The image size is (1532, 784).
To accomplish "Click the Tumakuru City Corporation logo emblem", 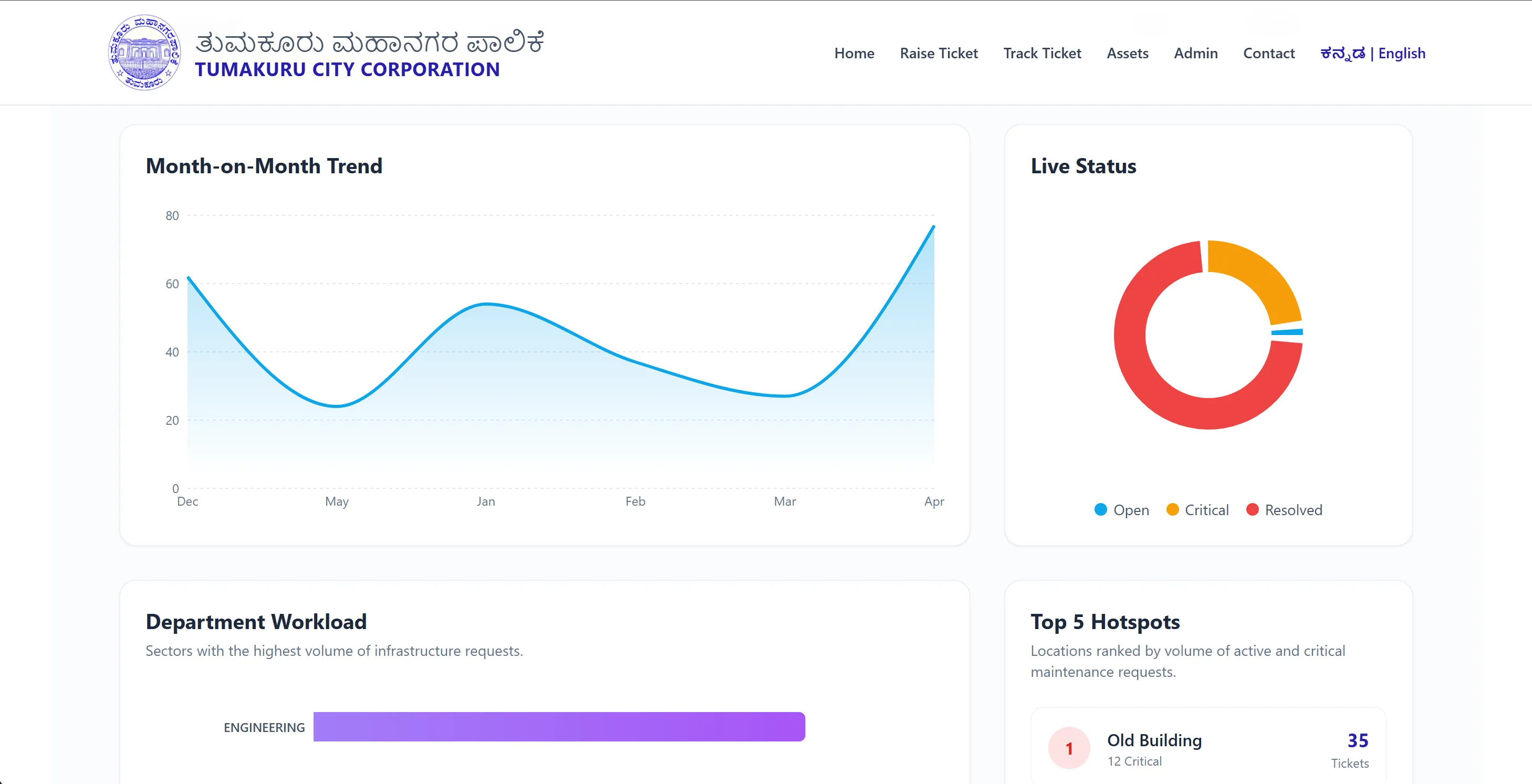I will (144, 53).
